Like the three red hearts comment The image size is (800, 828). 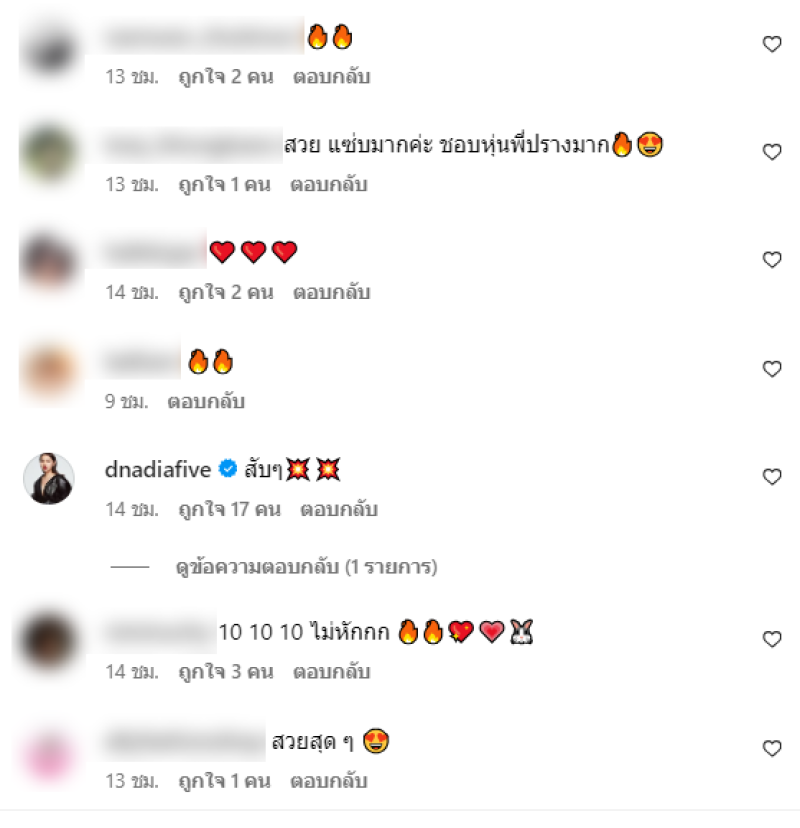tap(772, 260)
